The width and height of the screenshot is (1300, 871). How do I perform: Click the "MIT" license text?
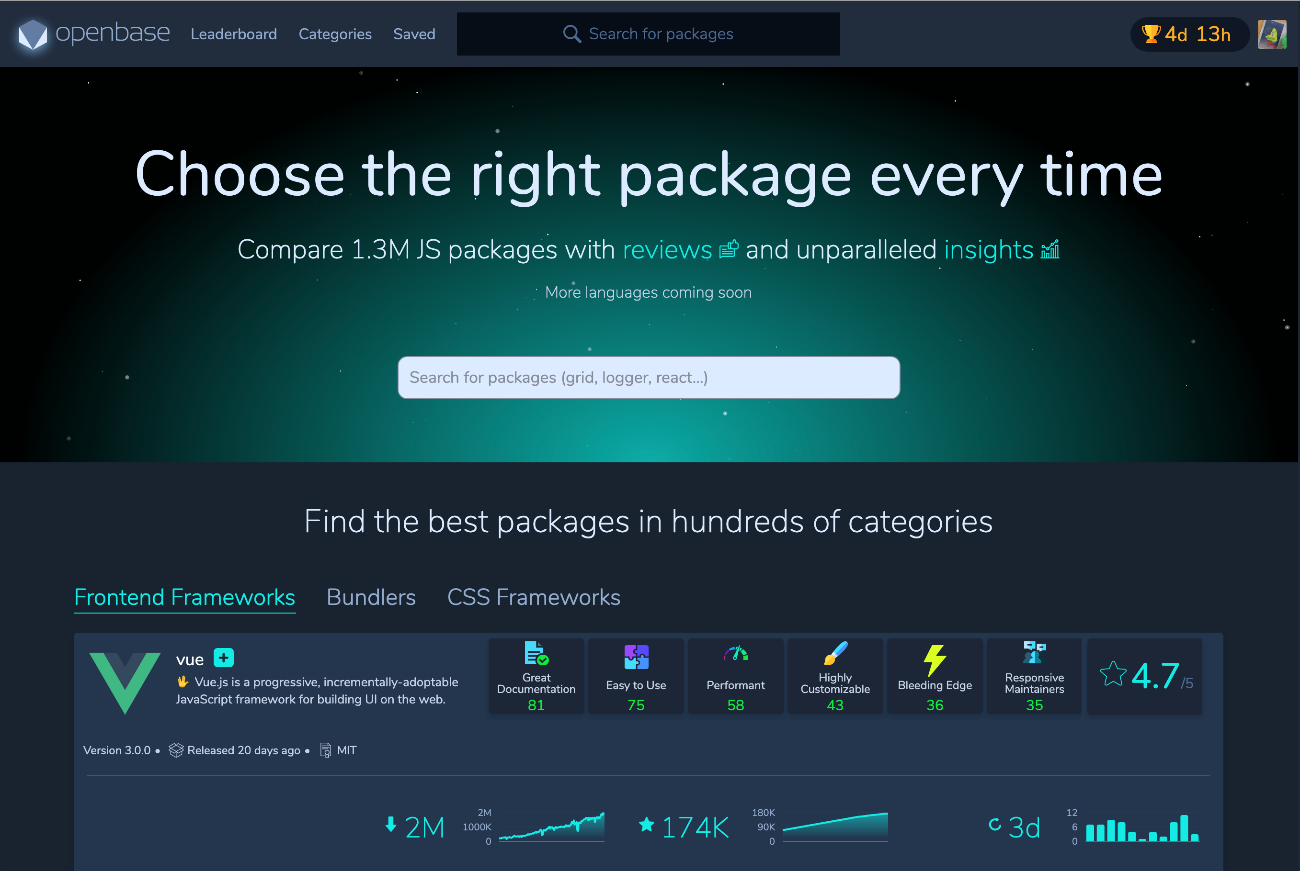click(347, 750)
